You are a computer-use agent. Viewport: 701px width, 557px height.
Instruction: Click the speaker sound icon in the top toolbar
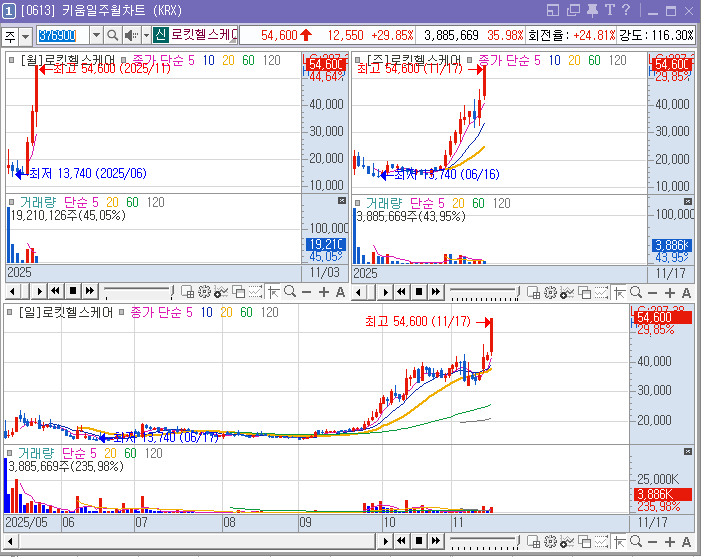pos(131,35)
